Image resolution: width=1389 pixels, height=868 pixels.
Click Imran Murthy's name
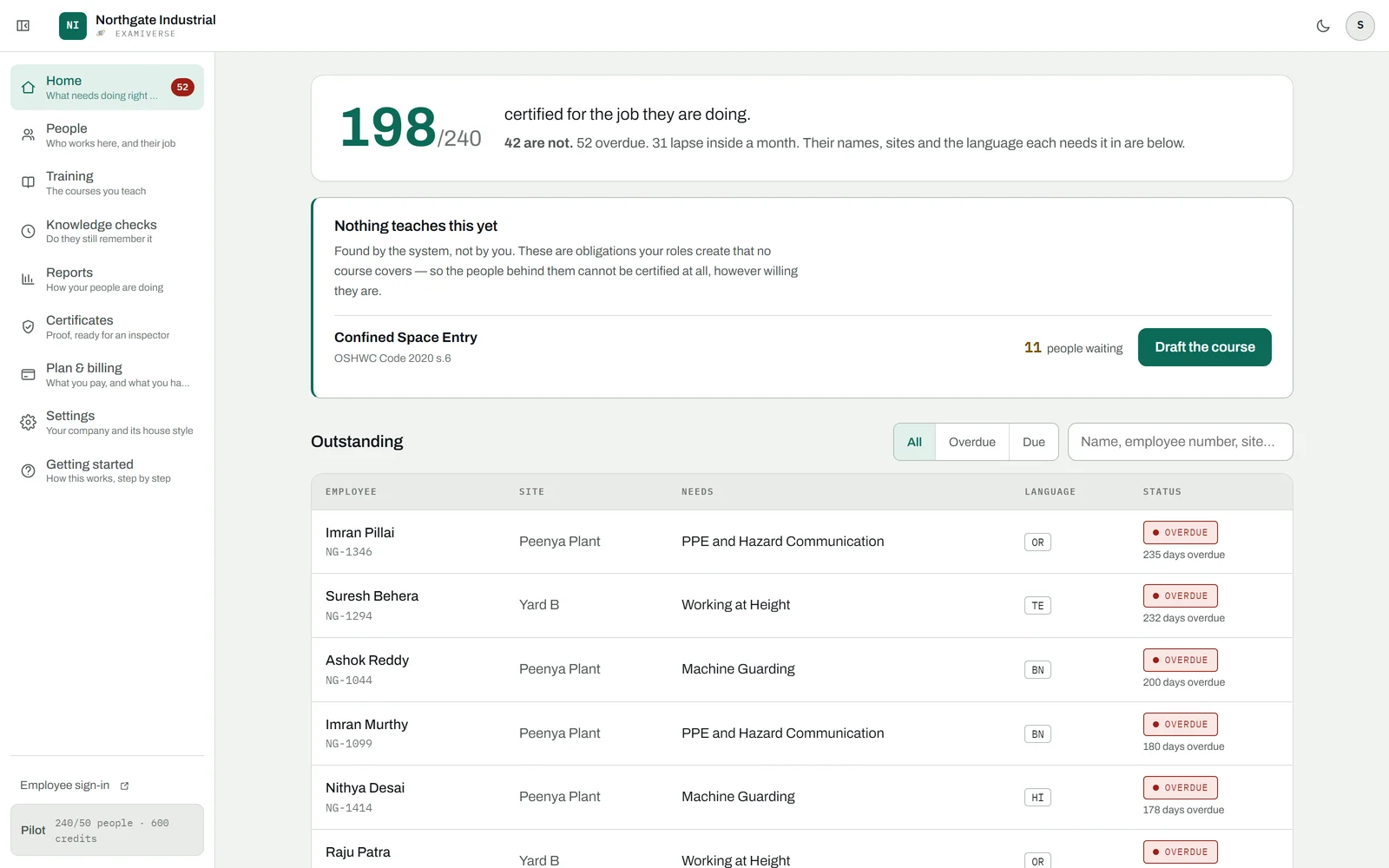click(366, 725)
